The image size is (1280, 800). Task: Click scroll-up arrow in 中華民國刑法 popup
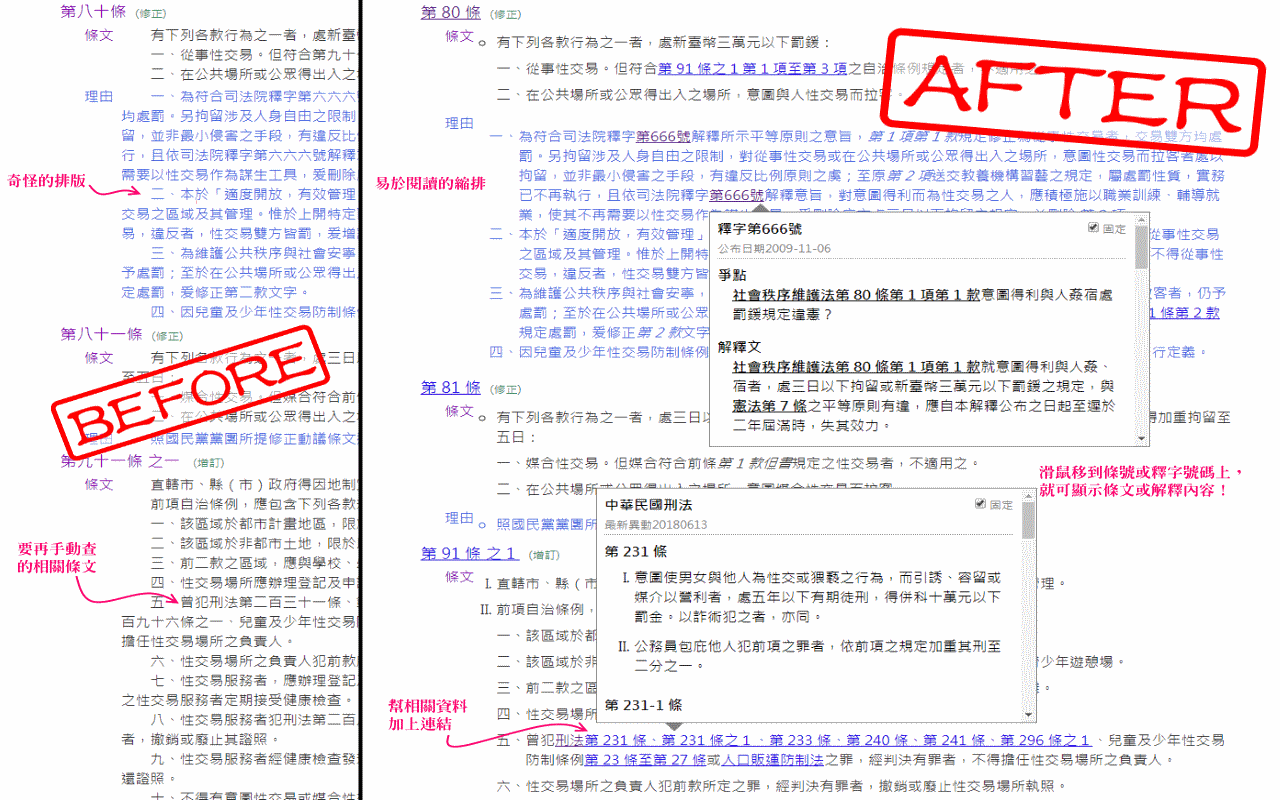tap(1028, 496)
